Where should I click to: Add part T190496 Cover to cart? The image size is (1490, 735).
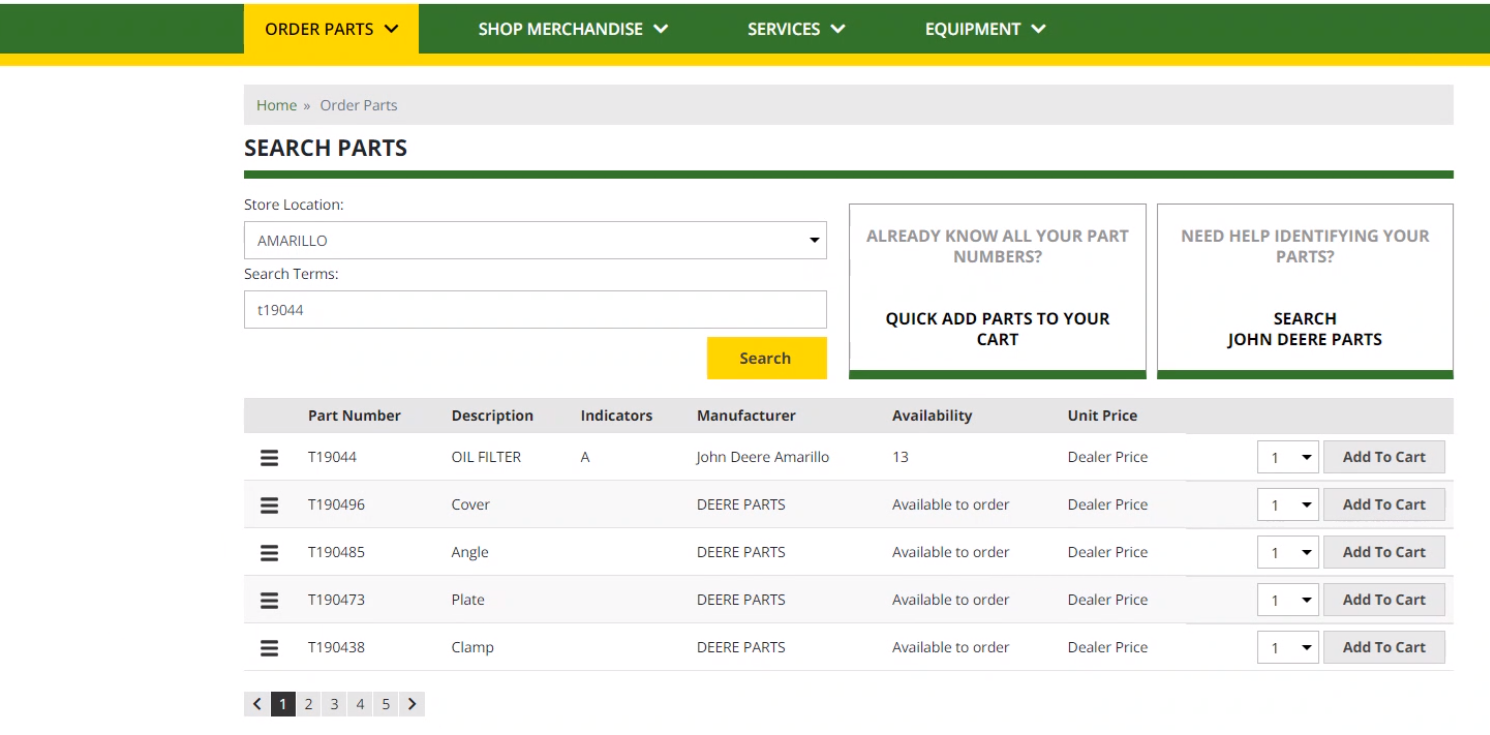[x=1384, y=504]
